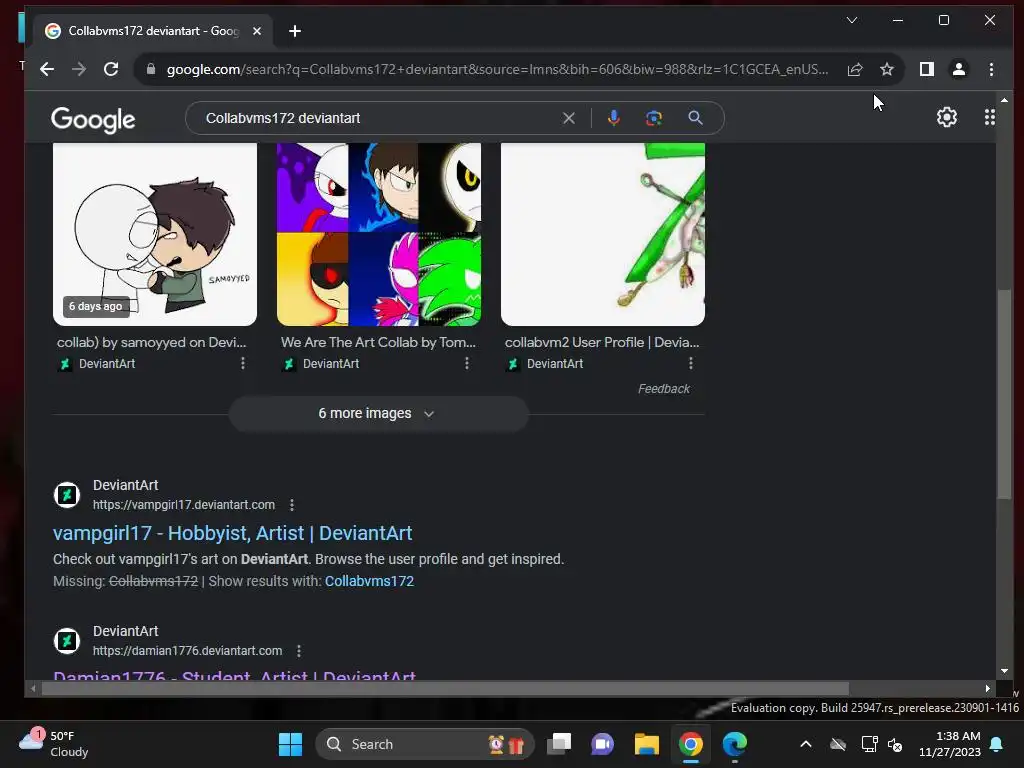The width and height of the screenshot is (1024, 768).
Task: Open more options for vampgirl17 result
Action: [x=292, y=505]
